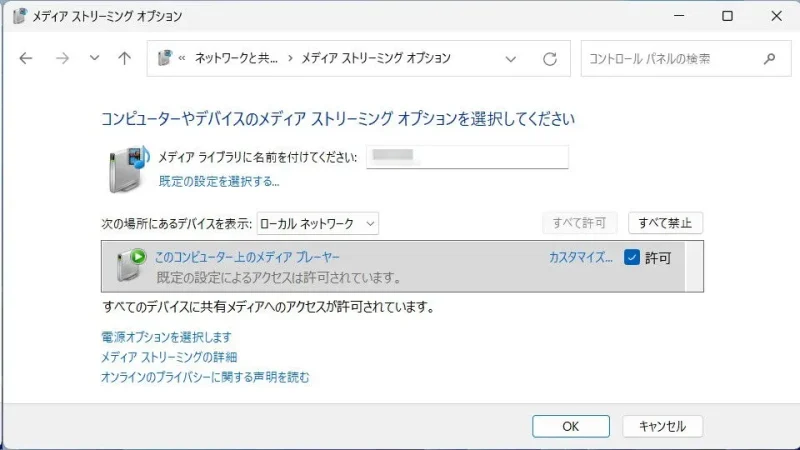Click the すべて禁止 button
Image resolution: width=800 pixels, height=450 pixels.
pos(665,223)
